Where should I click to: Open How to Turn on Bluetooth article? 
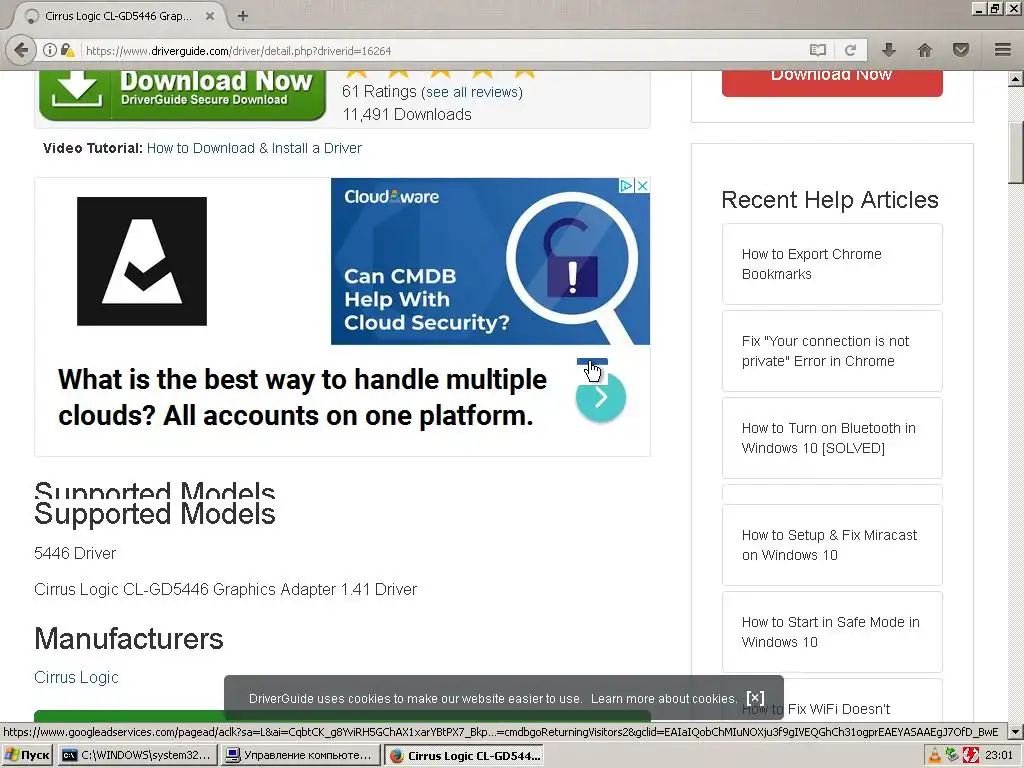(x=832, y=438)
